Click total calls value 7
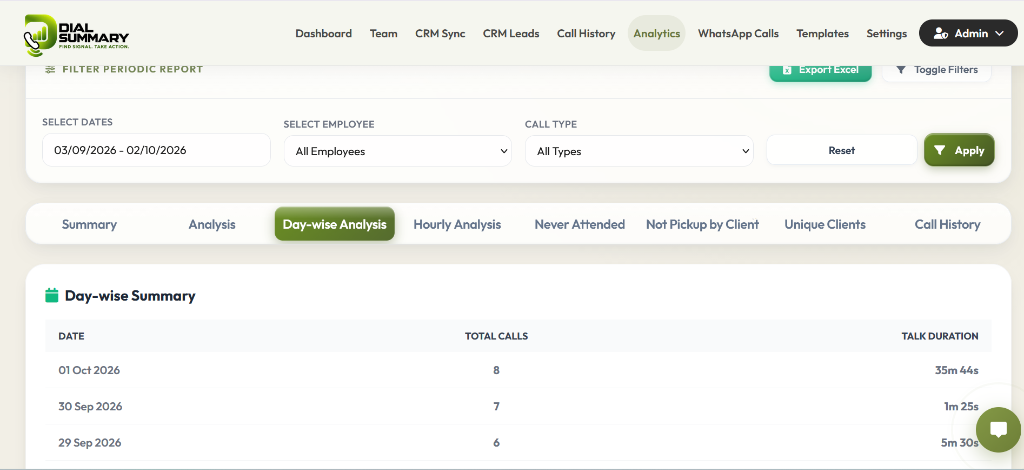This screenshot has height=470, width=1024. coord(496,406)
